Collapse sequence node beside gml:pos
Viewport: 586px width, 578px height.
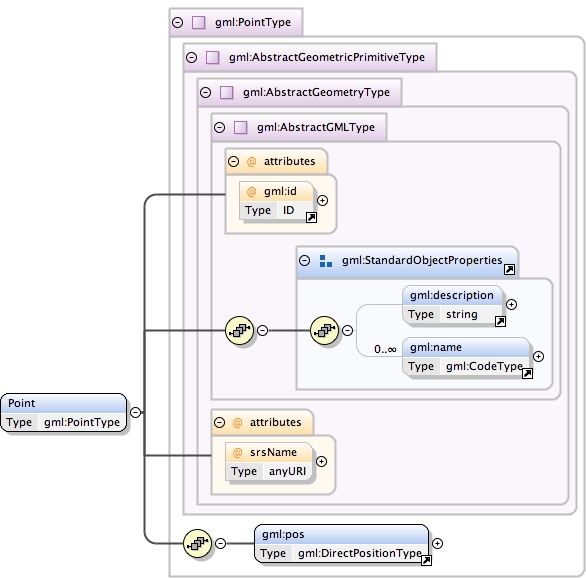[221, 543]
